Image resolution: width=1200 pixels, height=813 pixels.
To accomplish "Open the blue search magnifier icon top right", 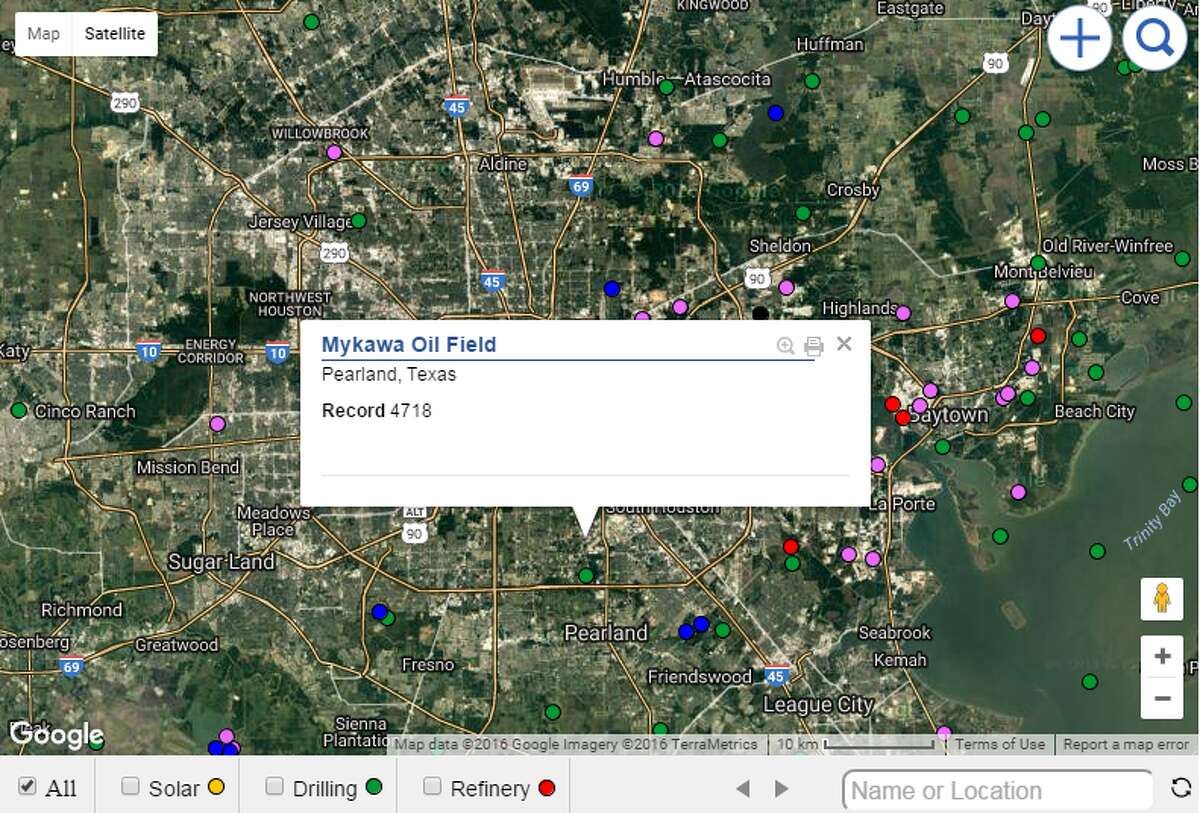I will [x=1155, y=39].
